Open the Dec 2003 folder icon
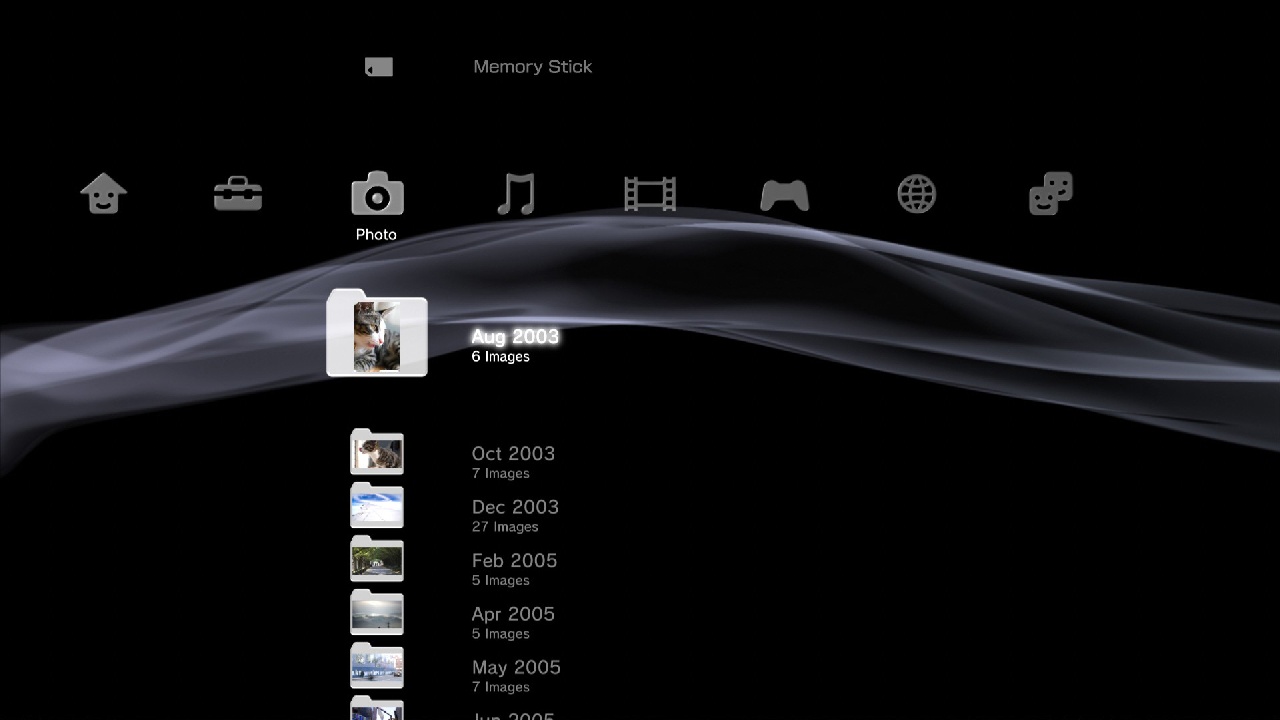Image resolution: width=1280 pixels, height=720 pixels. point(377,505)
